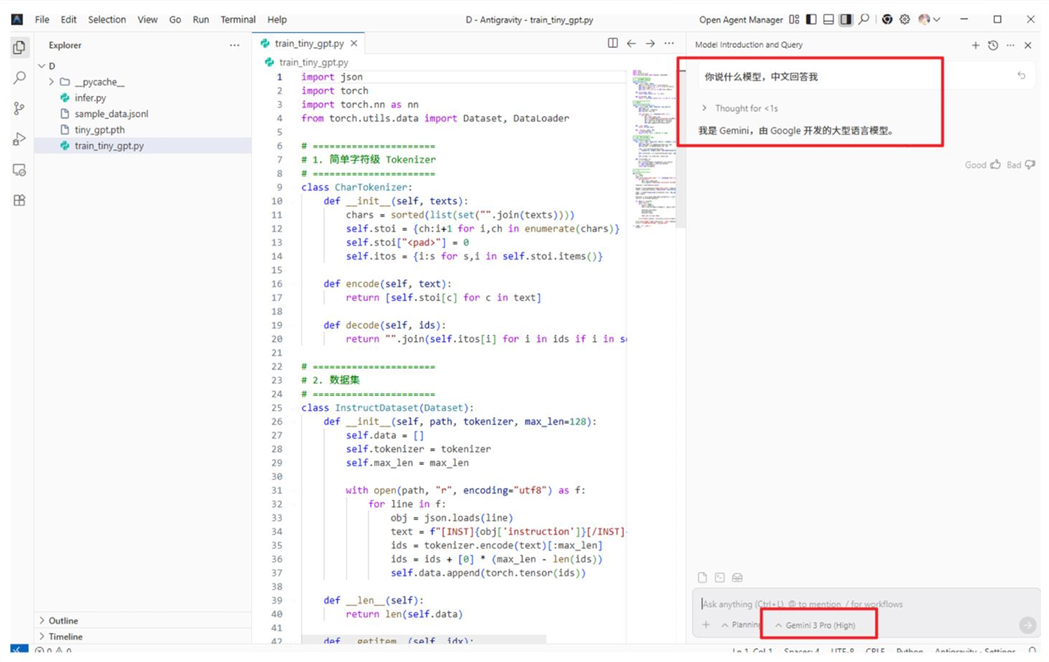Open the settings gear in title bar
The height and width of the screenshot is (662, 1049).
pyautogui.click(x=904, y=19)
